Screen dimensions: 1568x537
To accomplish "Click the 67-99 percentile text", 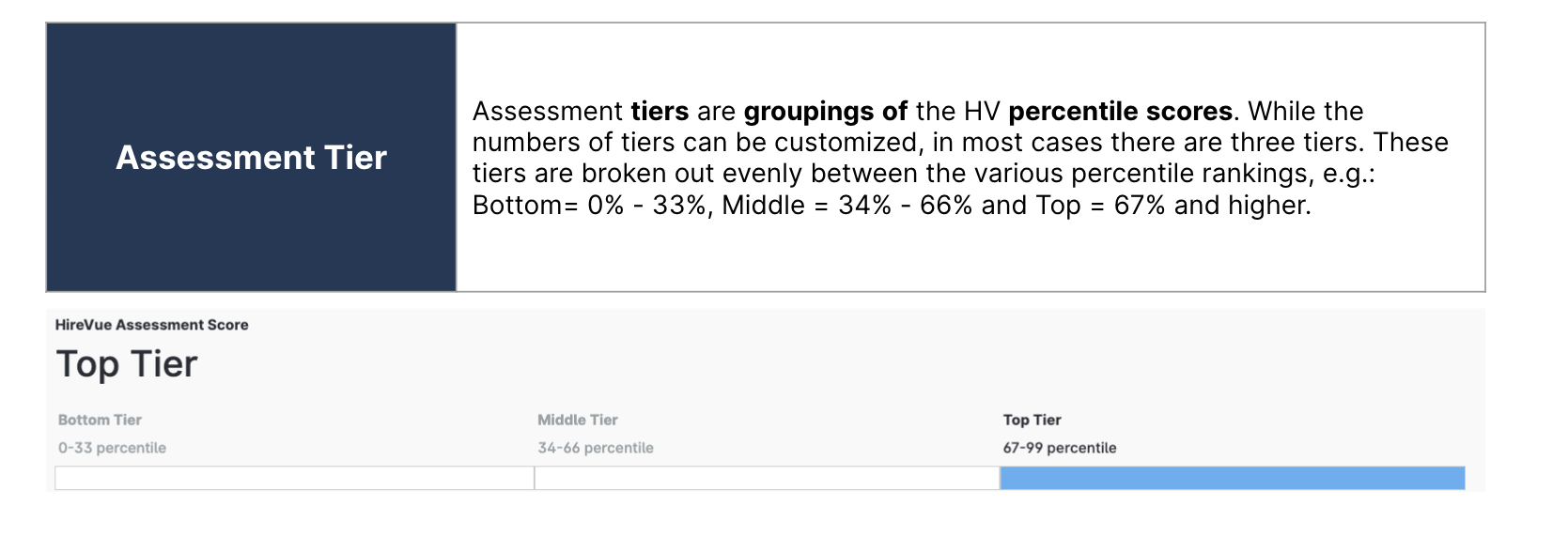I will pos(1060,448).
